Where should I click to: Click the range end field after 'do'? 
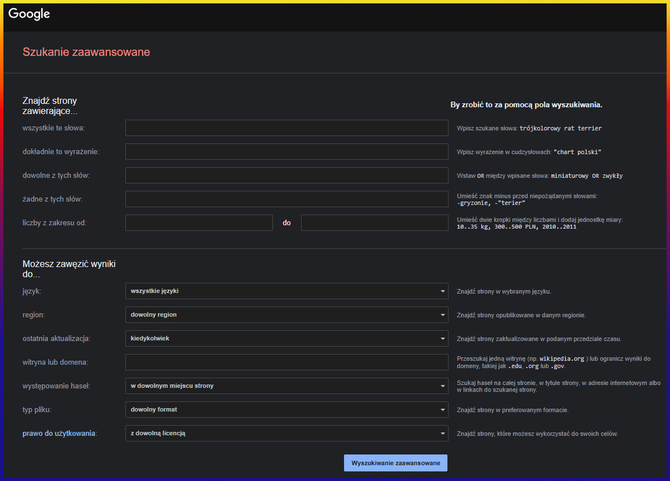375,223
